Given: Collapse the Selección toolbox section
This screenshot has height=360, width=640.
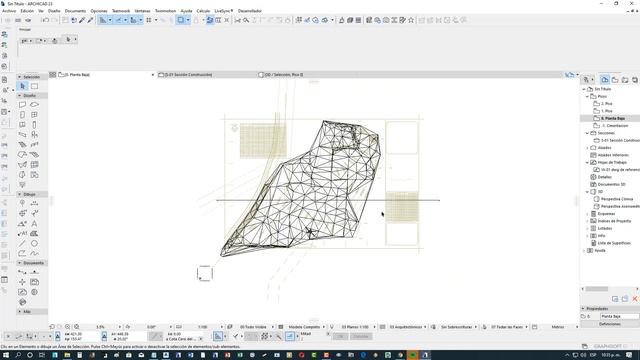Looking at the screenshot, I should tap(19, 77).
